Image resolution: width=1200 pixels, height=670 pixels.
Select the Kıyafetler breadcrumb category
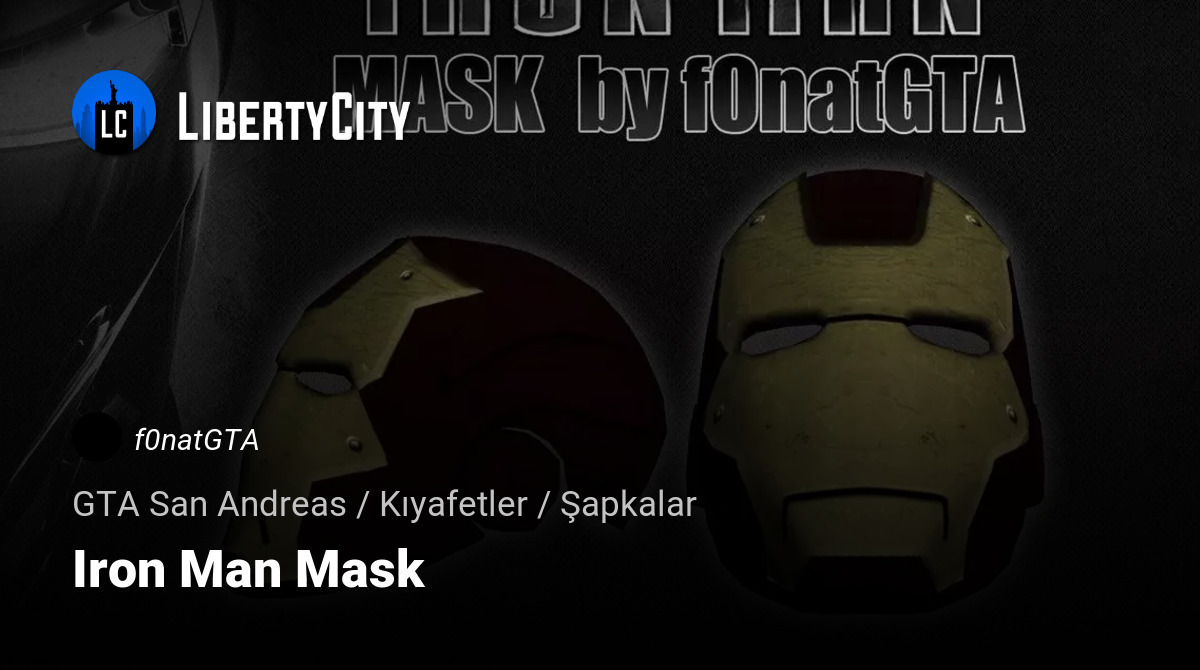453,504
